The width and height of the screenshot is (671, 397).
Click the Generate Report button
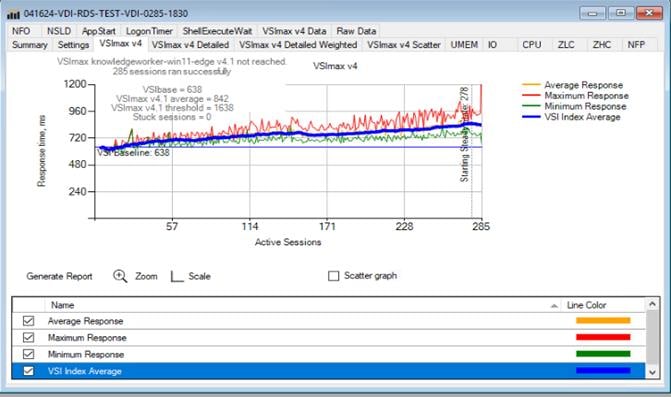(x=59, y=276)
